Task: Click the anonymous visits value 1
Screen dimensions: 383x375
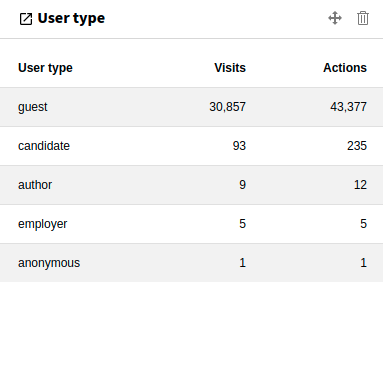Action: point(243,263)
